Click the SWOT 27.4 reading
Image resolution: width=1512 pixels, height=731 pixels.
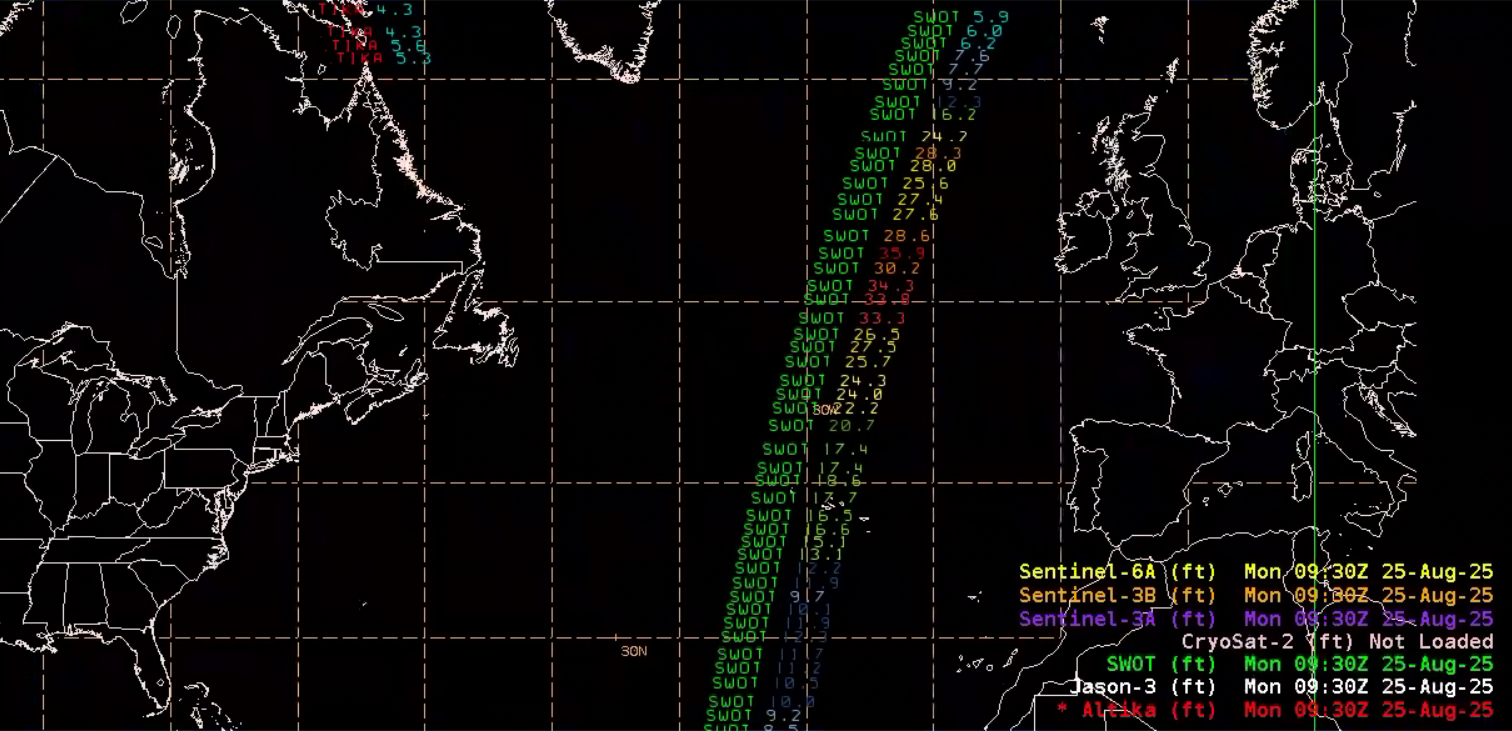[890, 200]
